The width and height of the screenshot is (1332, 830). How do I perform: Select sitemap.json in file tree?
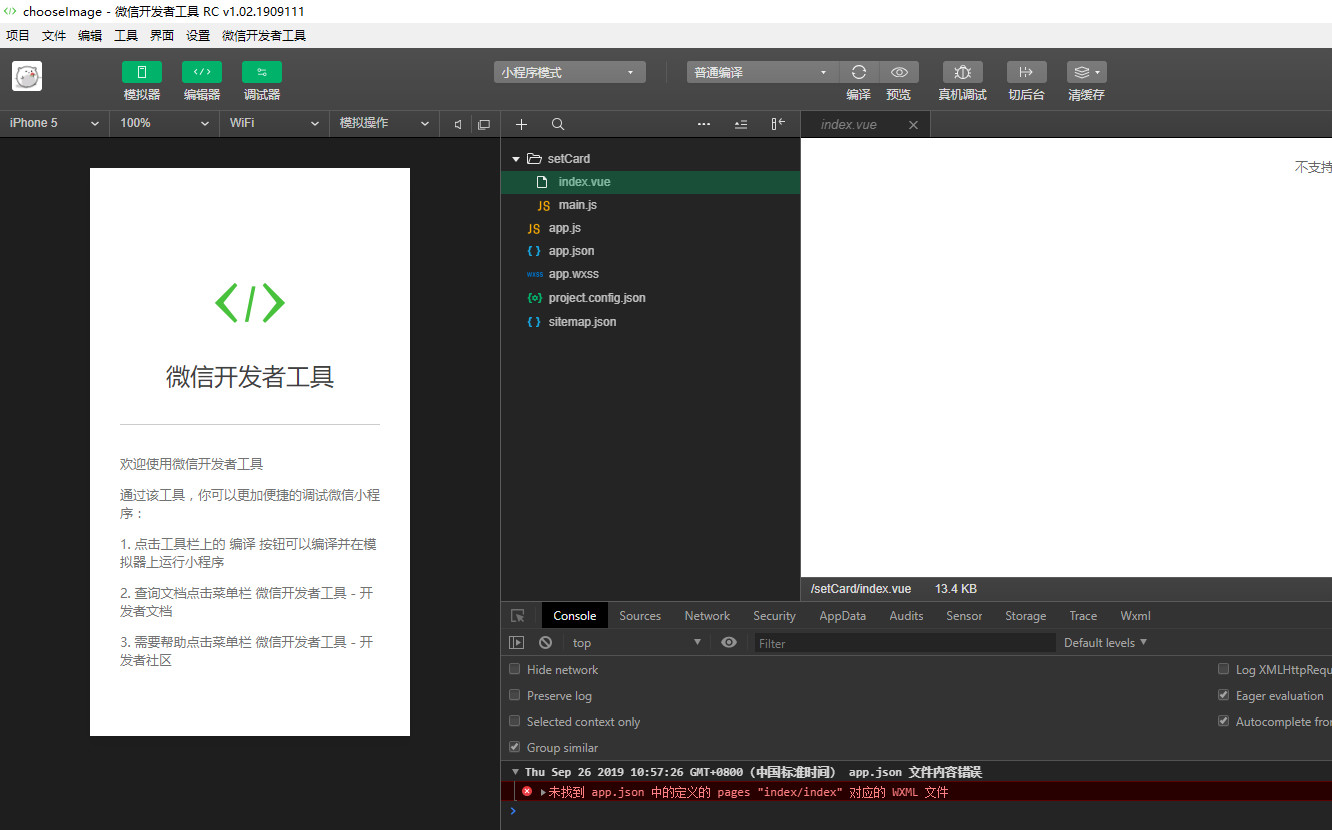(x=650, y=322)
